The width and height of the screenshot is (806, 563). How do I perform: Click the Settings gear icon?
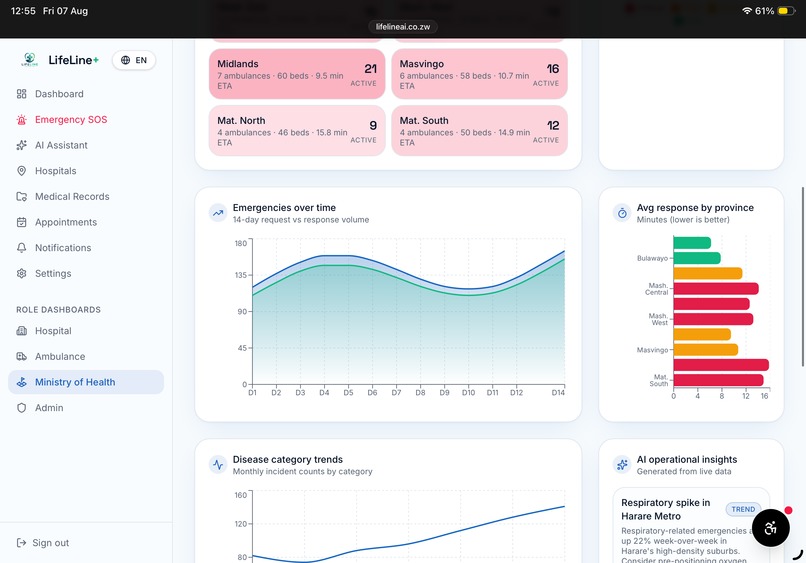22,274
